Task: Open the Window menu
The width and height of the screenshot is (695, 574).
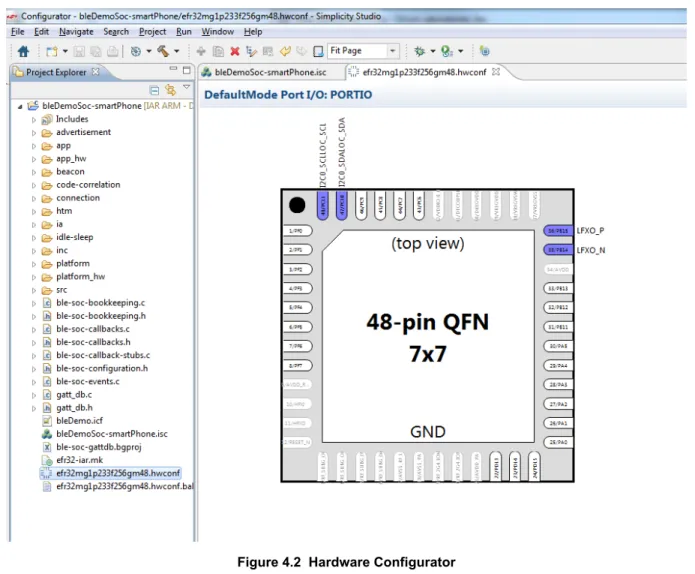Action: coord(218,32)
